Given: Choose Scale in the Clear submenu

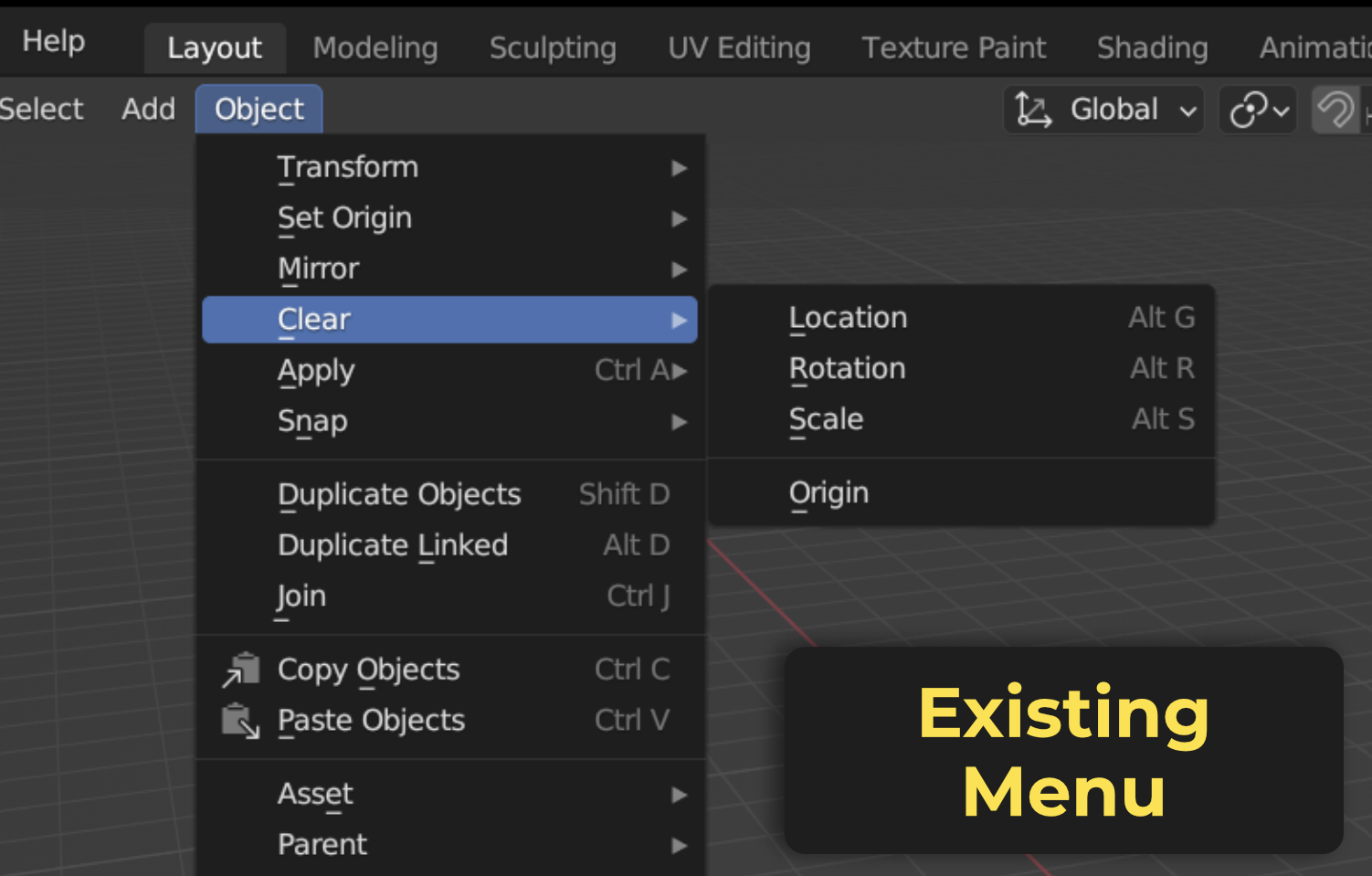Looking at the screenshot, I should point(962,419).
